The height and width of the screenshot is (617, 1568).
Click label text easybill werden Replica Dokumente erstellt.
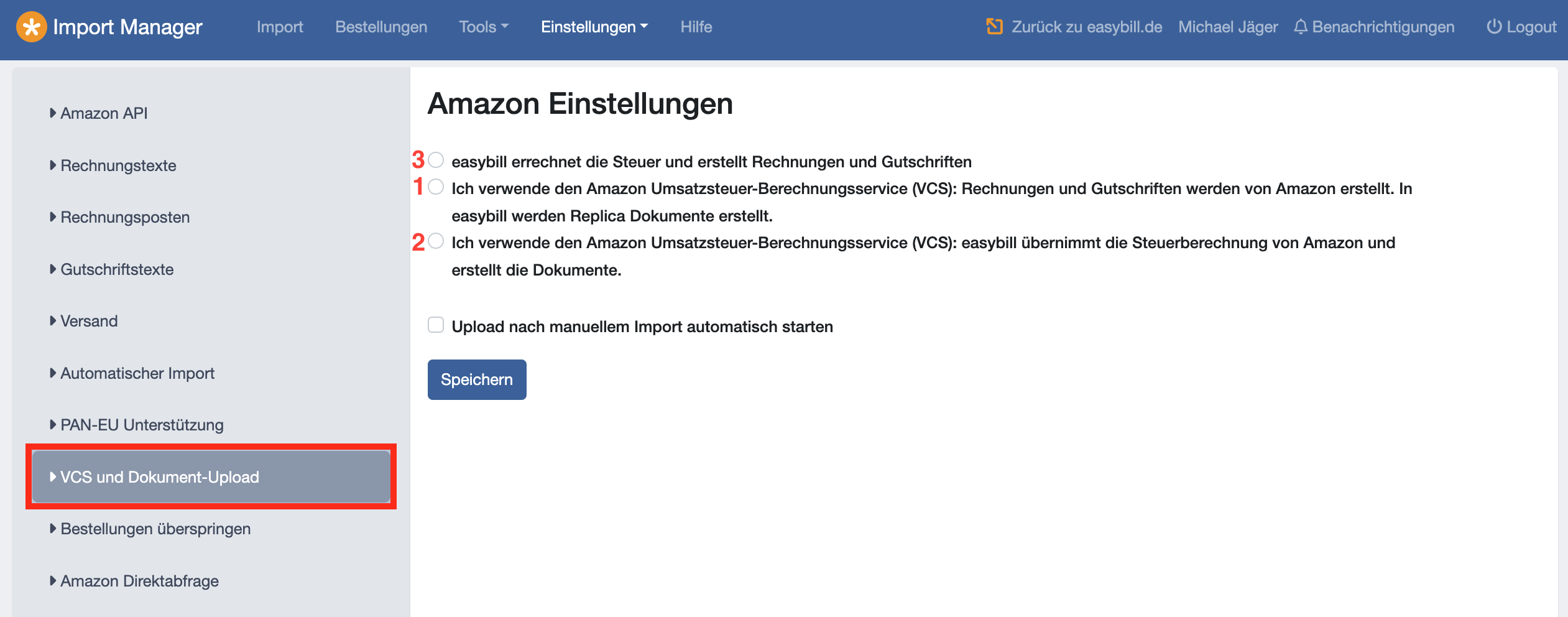point(612,216)
